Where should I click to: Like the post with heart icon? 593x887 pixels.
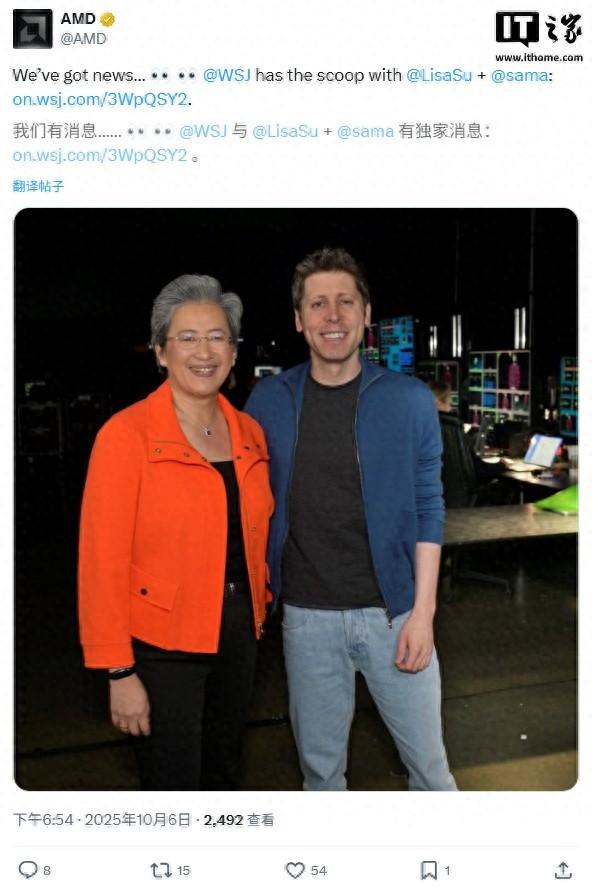coord(294,869)
